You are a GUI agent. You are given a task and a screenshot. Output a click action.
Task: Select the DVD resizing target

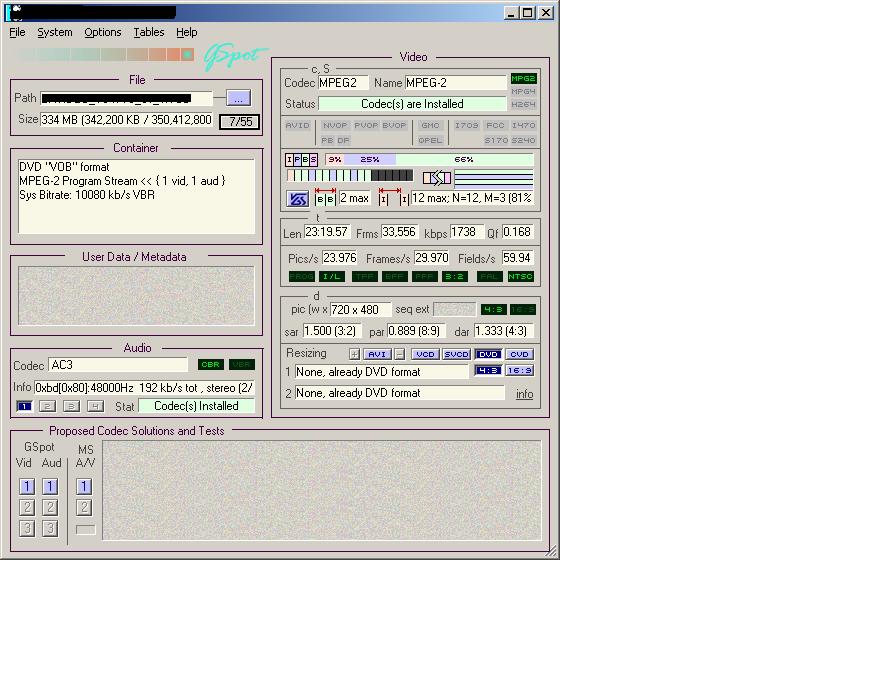pyautogui.click(x=488, y=354)
